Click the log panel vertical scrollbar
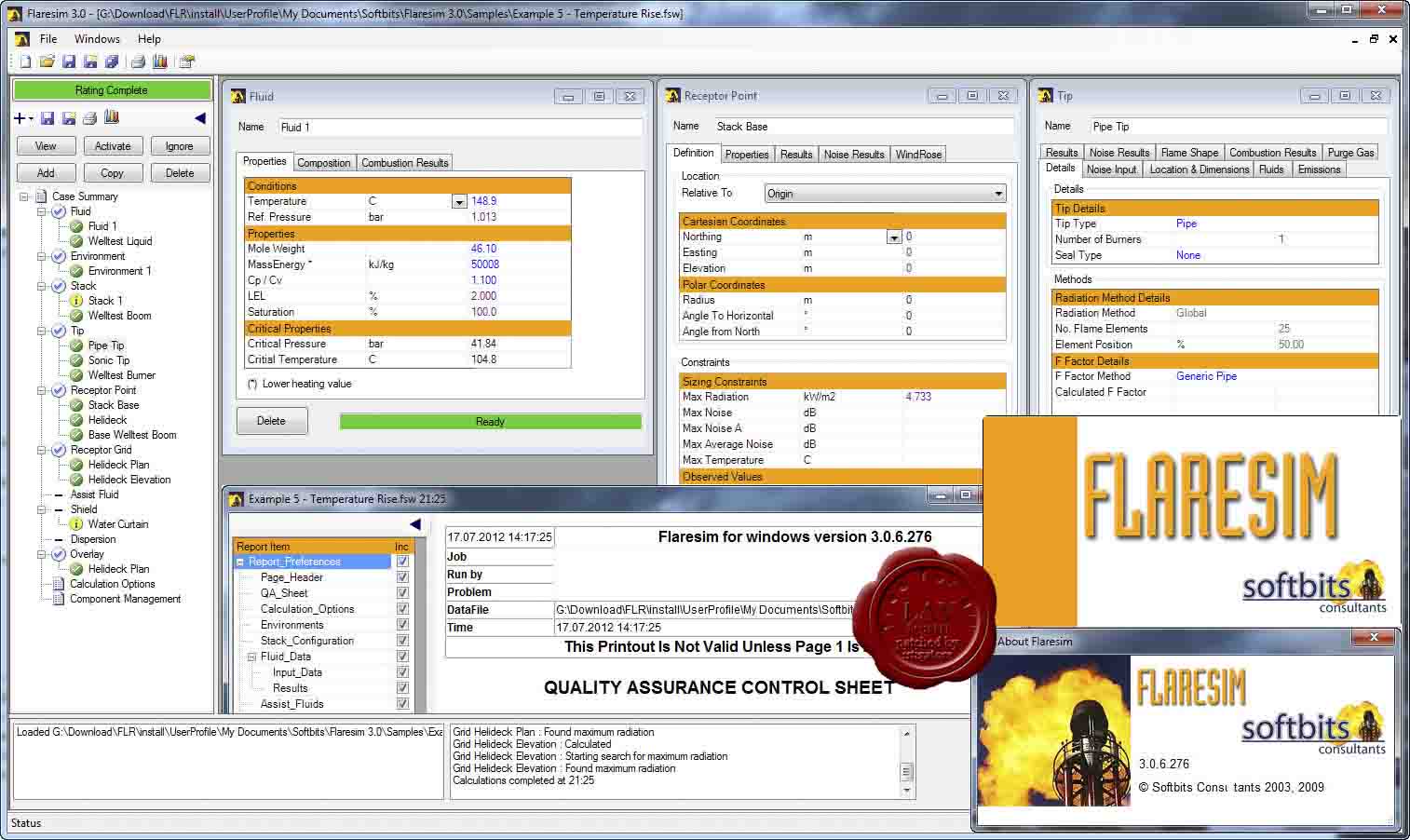Screen dimensions: 1410x840 coord(907,762)
